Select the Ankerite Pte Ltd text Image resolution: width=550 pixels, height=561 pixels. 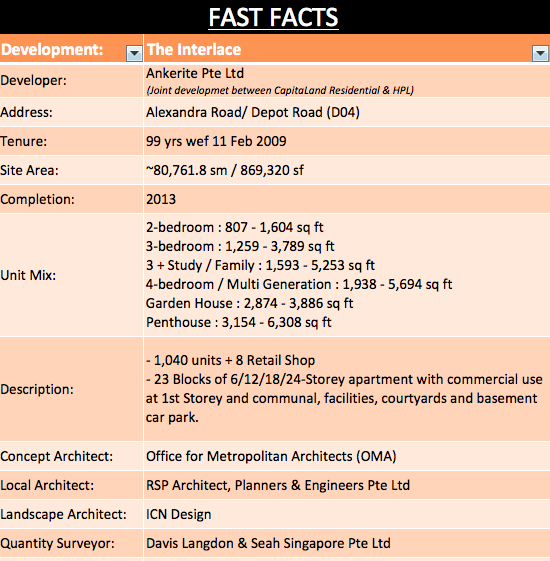click(195, 73)
